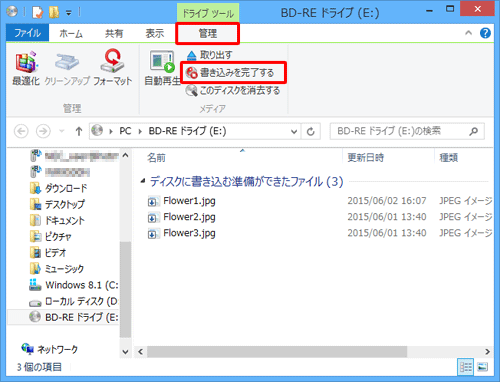
Task: Collapse the ribbon with the chevron
Action: (468, 33)
